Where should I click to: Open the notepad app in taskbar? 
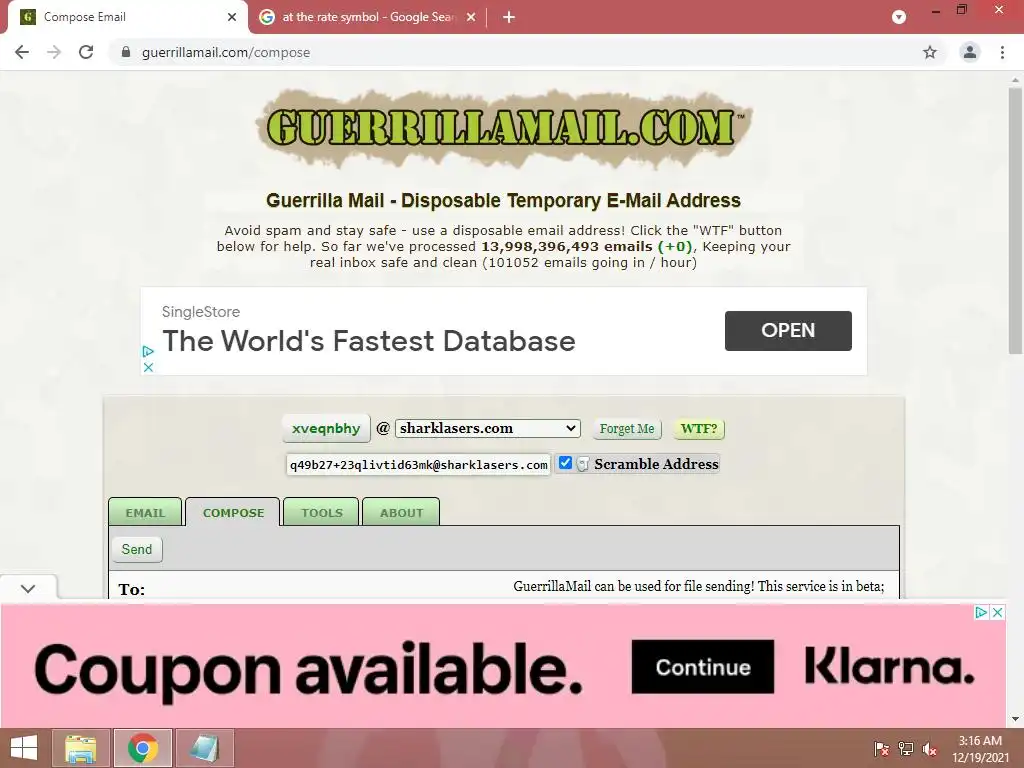pyautogui.click(x=204, y=748)
